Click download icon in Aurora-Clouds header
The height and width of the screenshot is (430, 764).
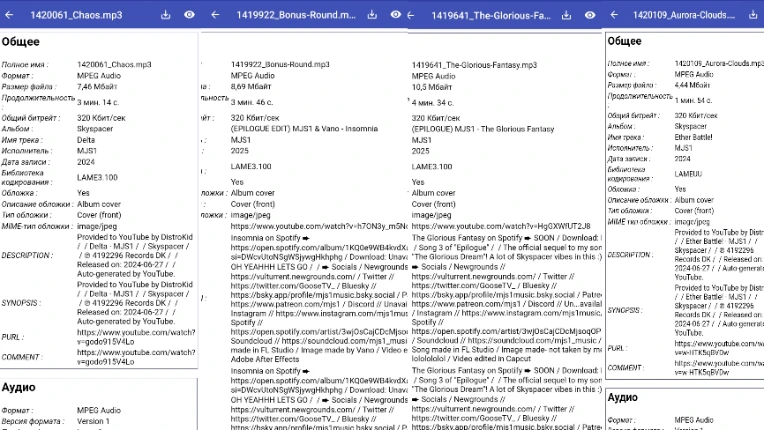[753, 15]
